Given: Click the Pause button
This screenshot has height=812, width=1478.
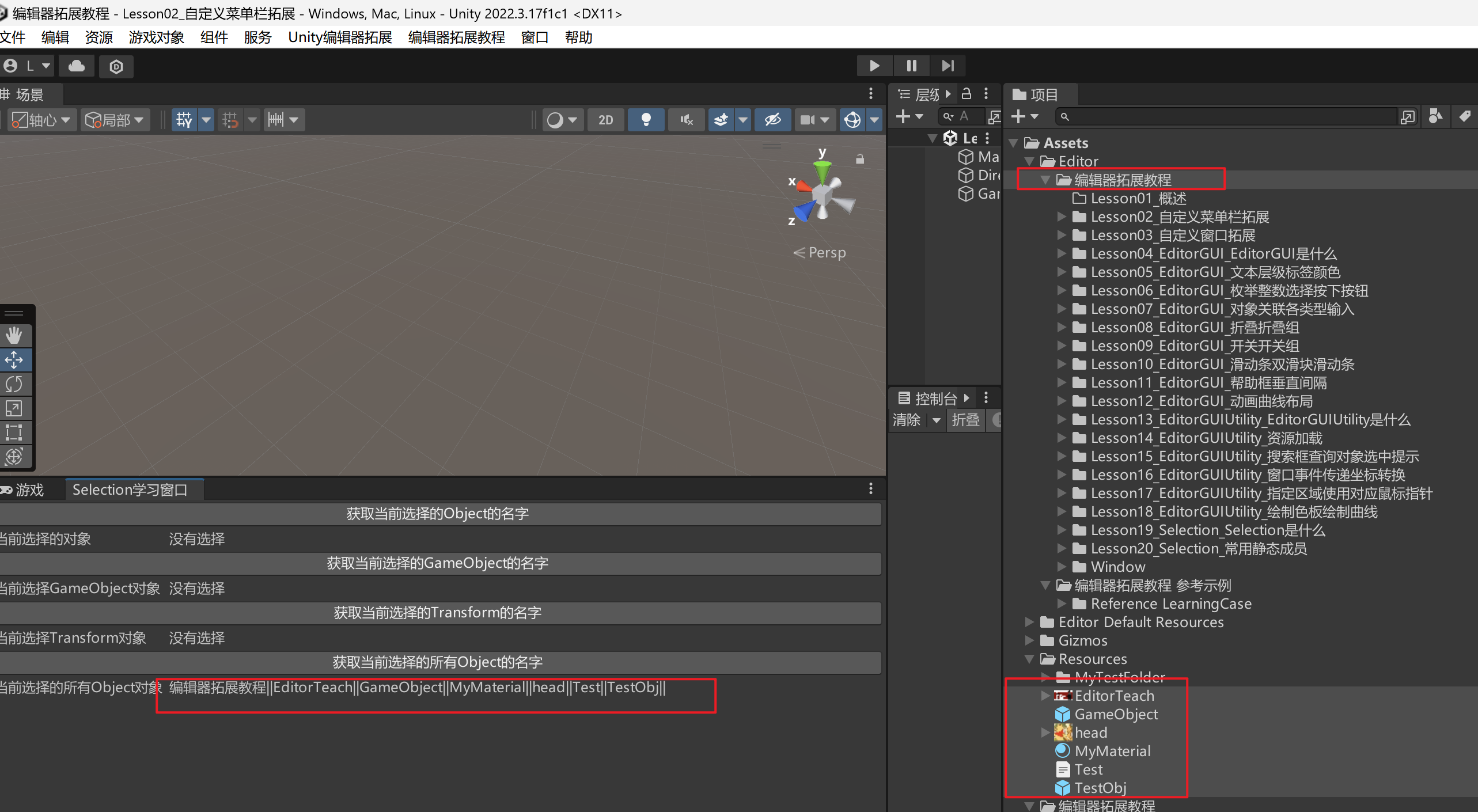Looking at the screenshot, I should point(911,66).
